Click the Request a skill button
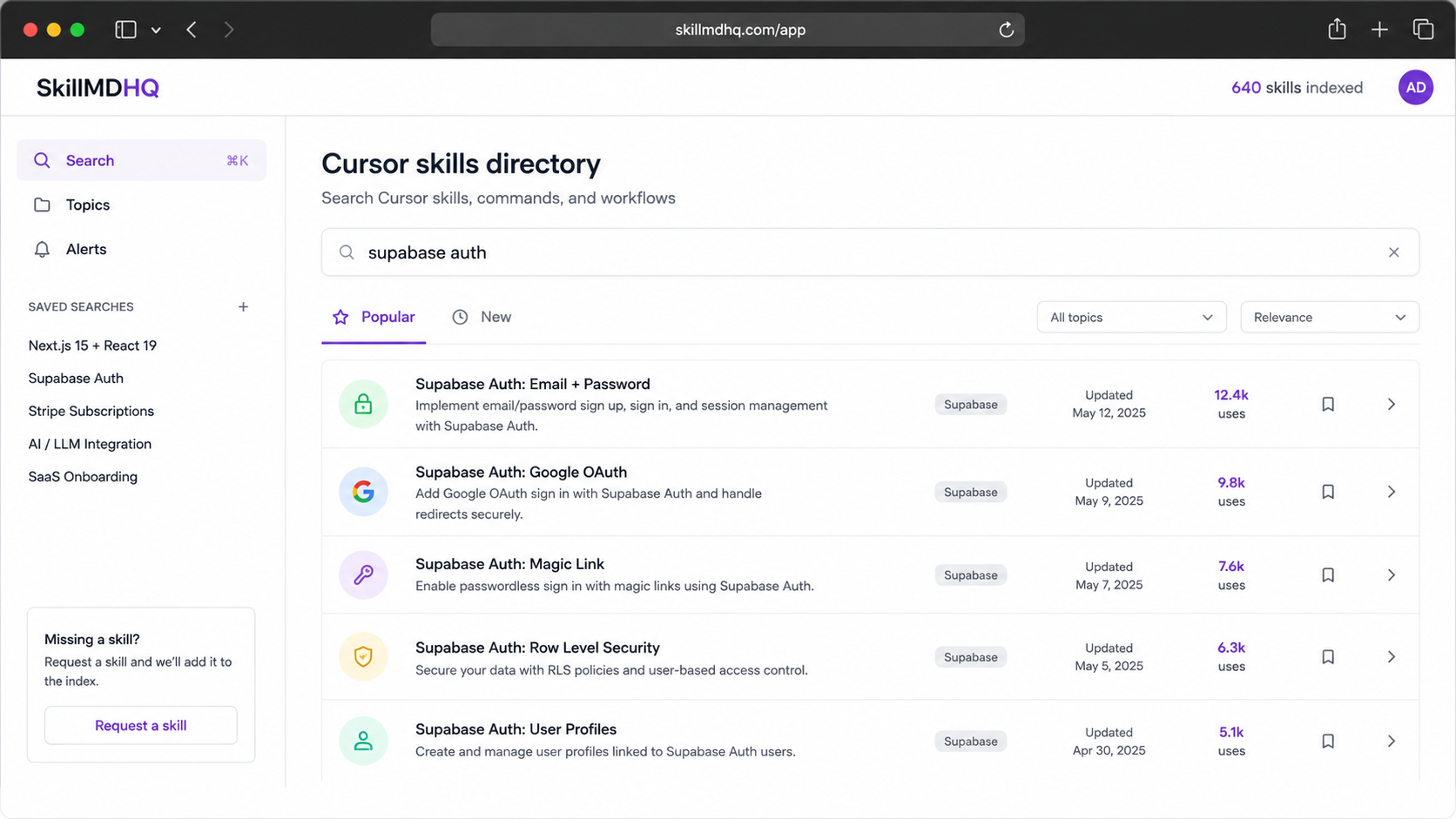The width and height of the screenshot is (1456, 819). [141, 725]
